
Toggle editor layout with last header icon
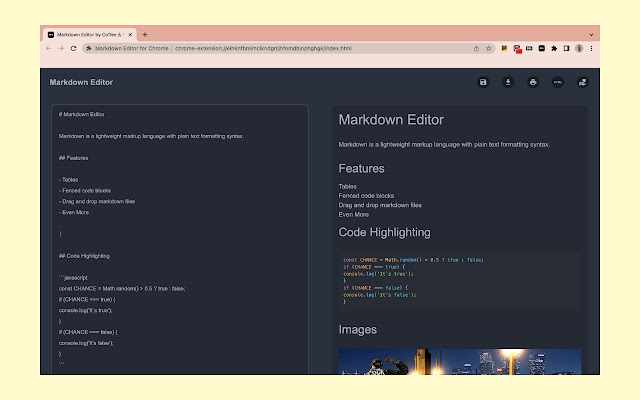point(582,82)
